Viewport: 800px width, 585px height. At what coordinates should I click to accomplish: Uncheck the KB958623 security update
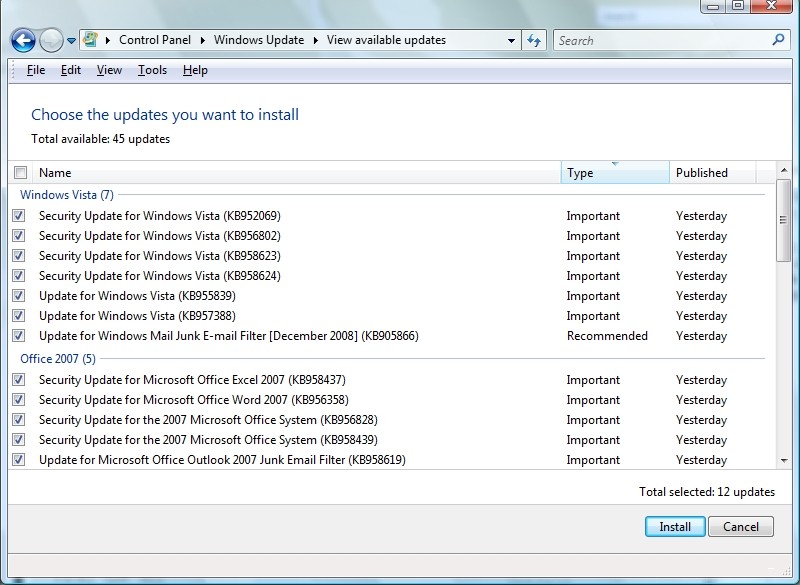(19, 256)
